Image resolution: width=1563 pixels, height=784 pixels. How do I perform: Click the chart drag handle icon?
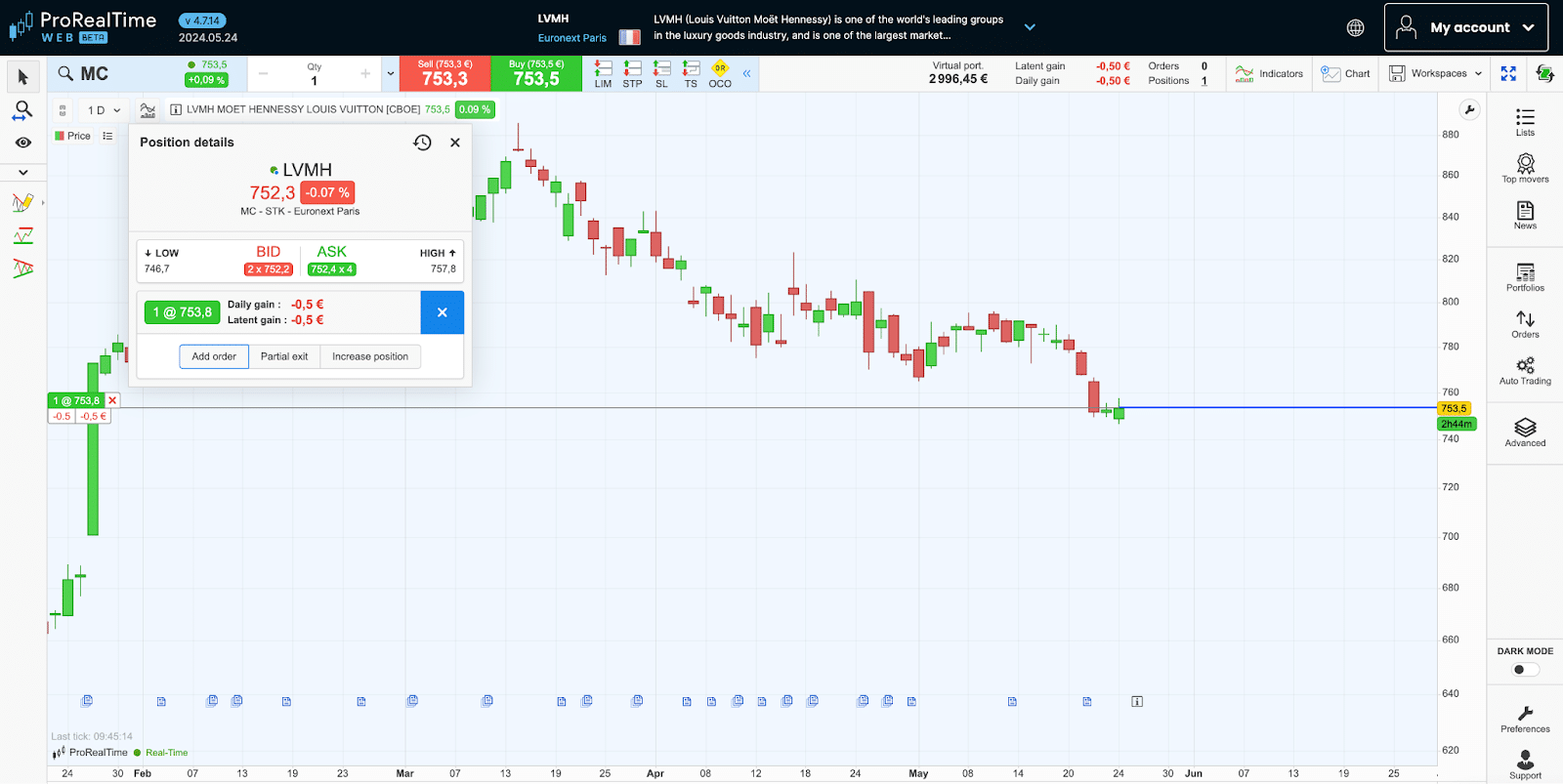pos(63,110)
